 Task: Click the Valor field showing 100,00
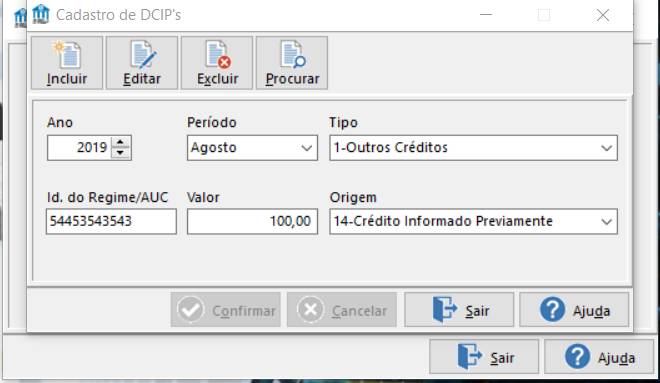[x=252, y=221]
